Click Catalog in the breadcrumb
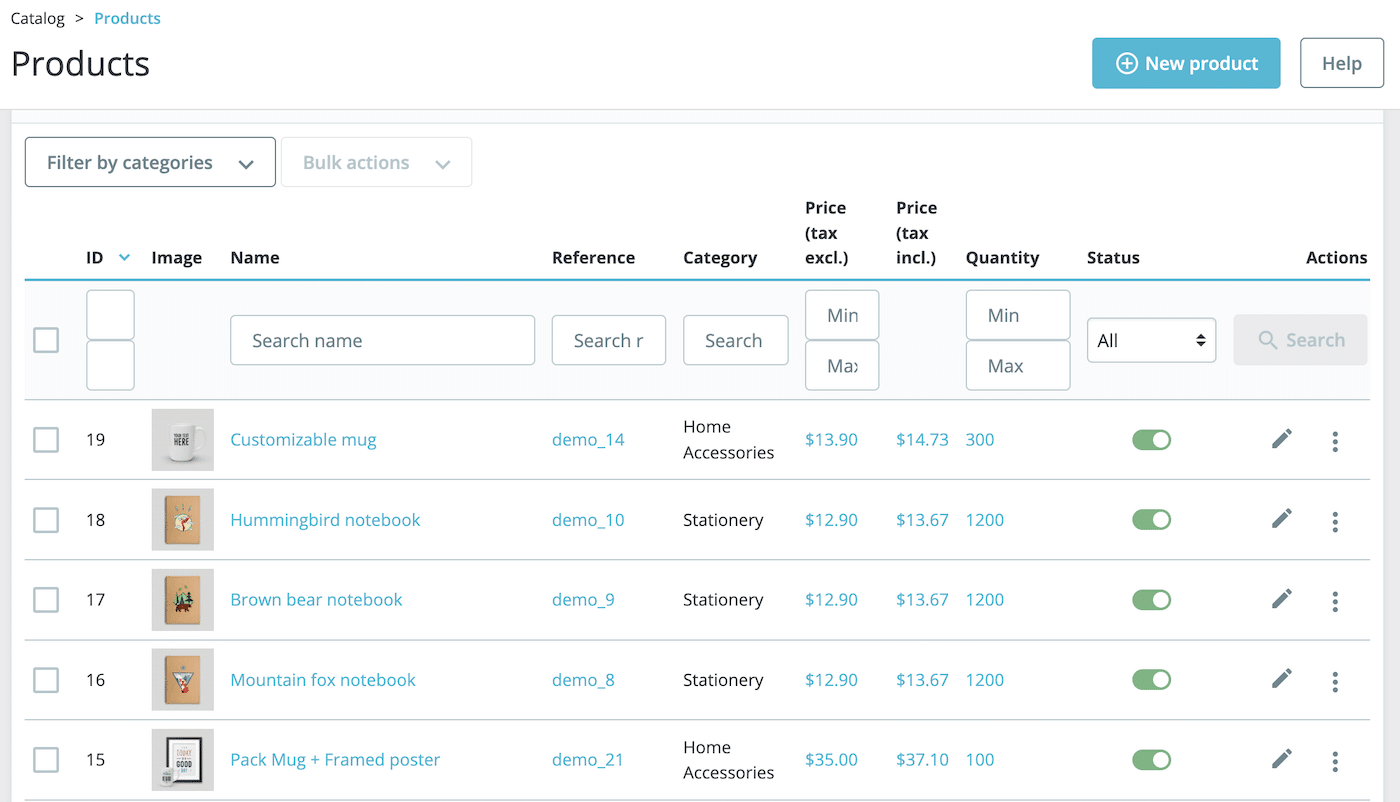Viewport: 1400px width, 802px height. coord(37,18)
